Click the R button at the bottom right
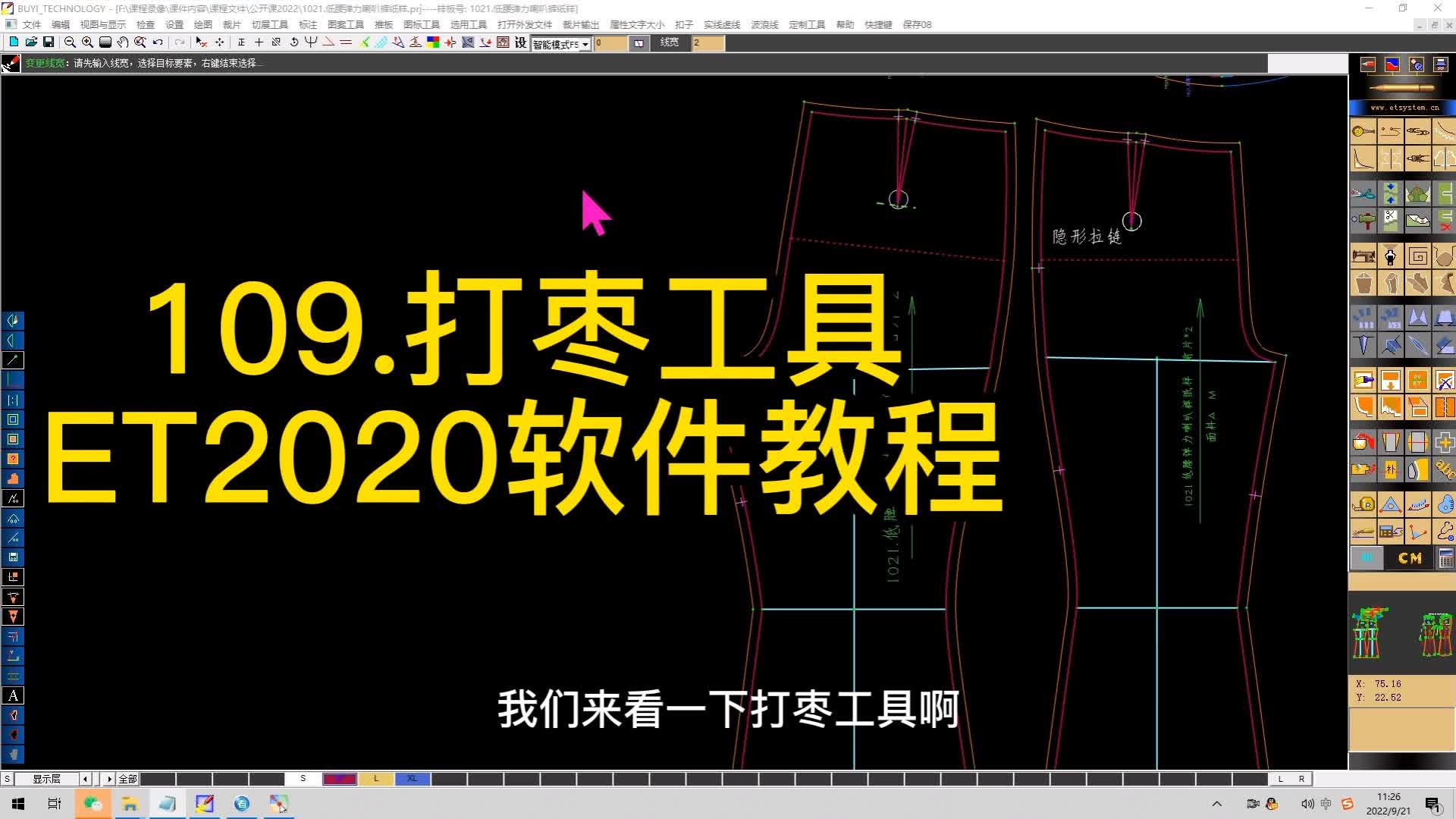This screenshot has width=1456, height=819. pos(1302,778)
